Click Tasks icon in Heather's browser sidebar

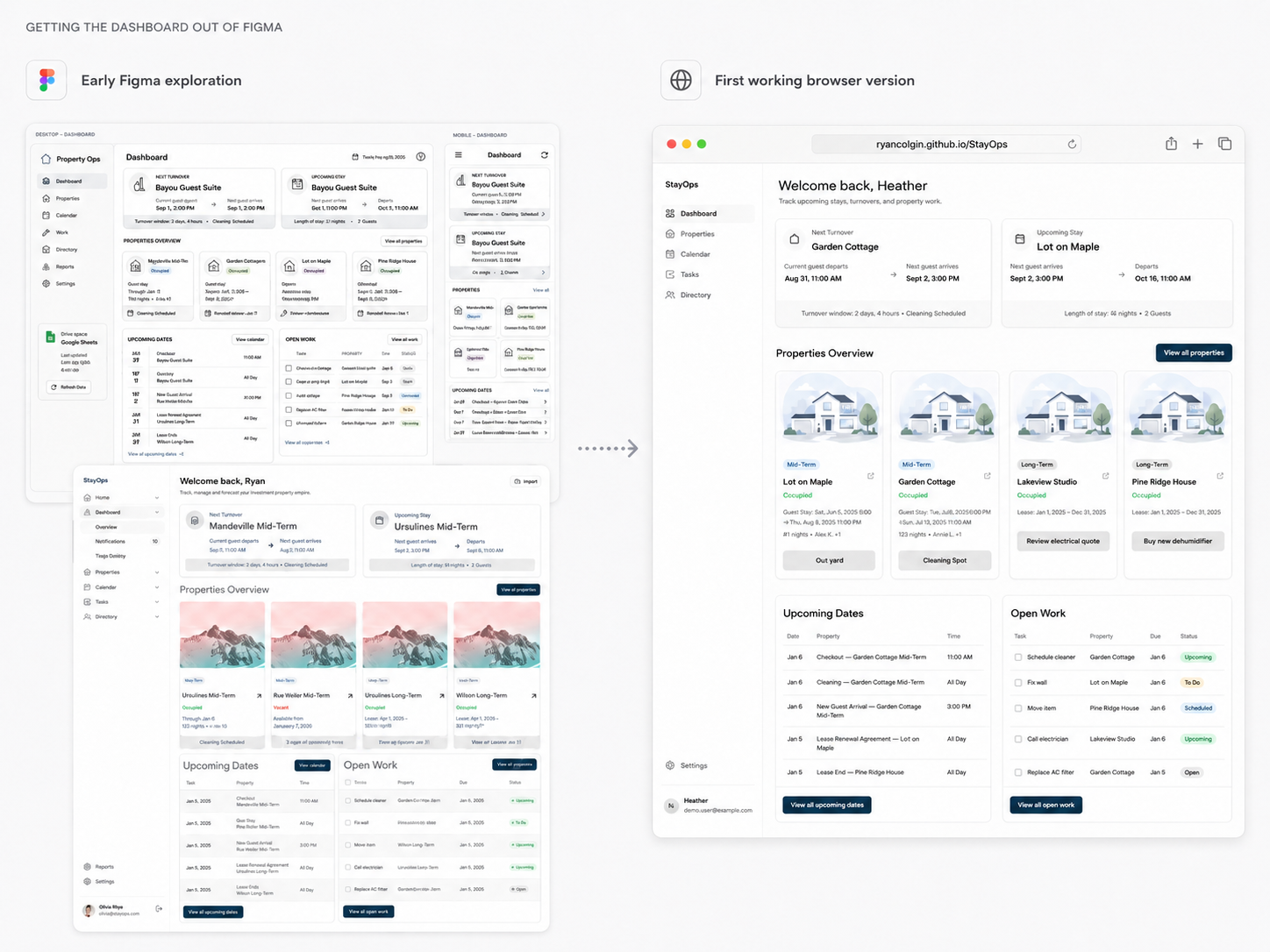(670, 274)
